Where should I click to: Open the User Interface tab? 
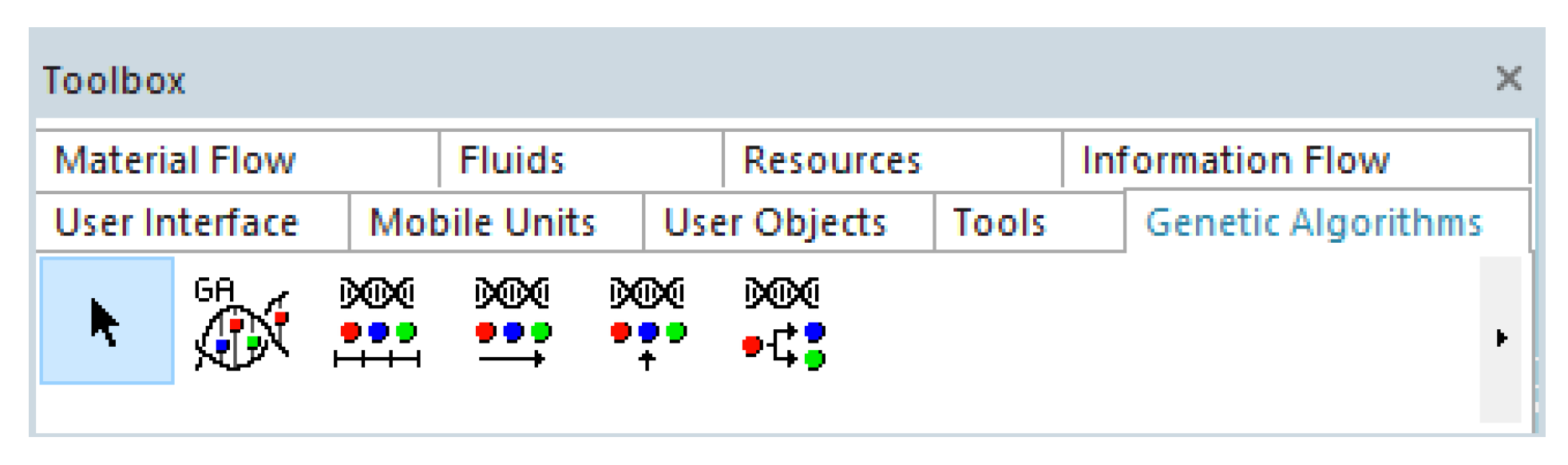tap(176, 223)
